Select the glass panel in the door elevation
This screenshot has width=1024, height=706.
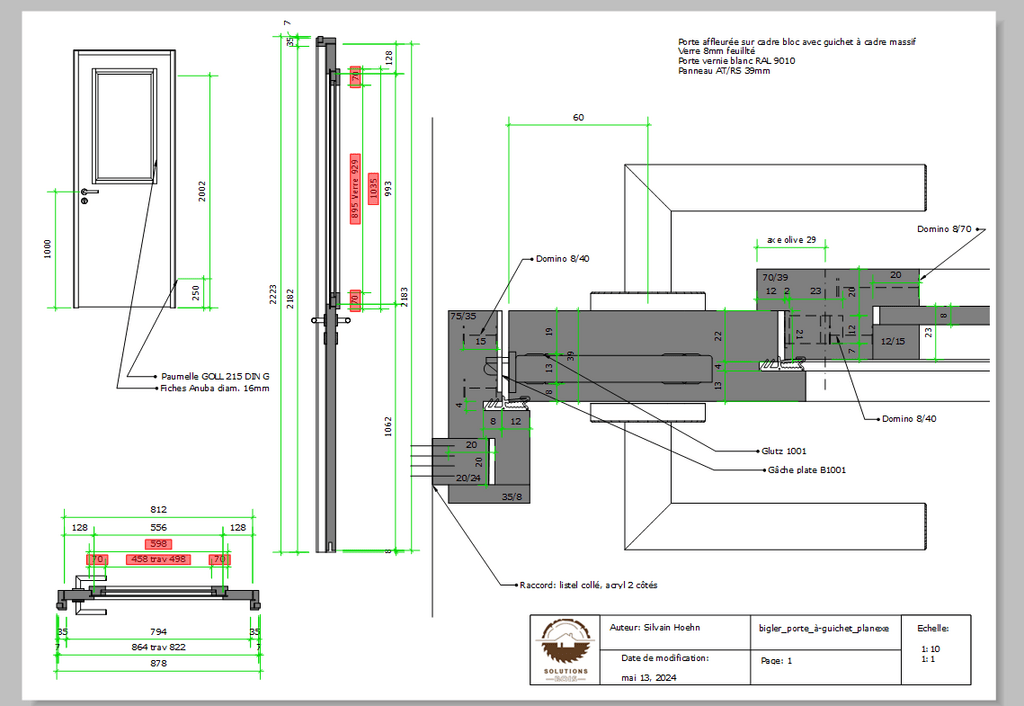[124, 126]
